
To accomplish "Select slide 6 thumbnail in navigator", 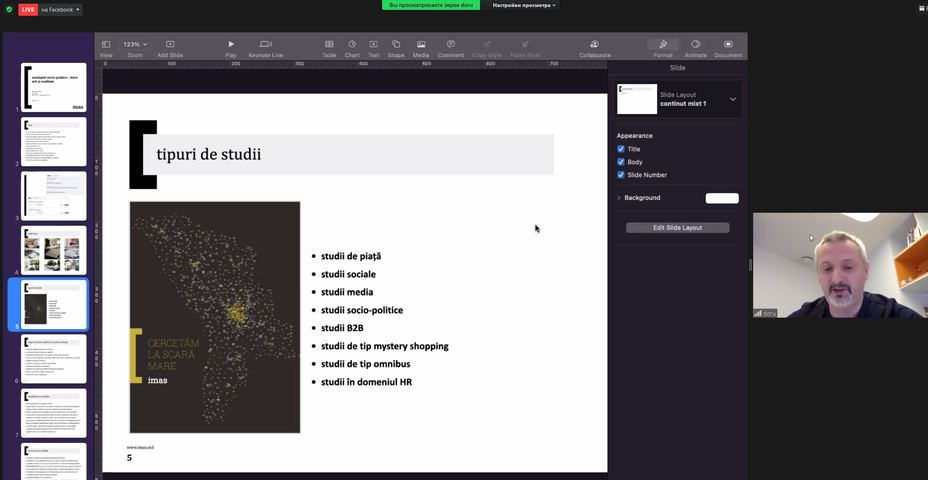I will coord(54,358).
